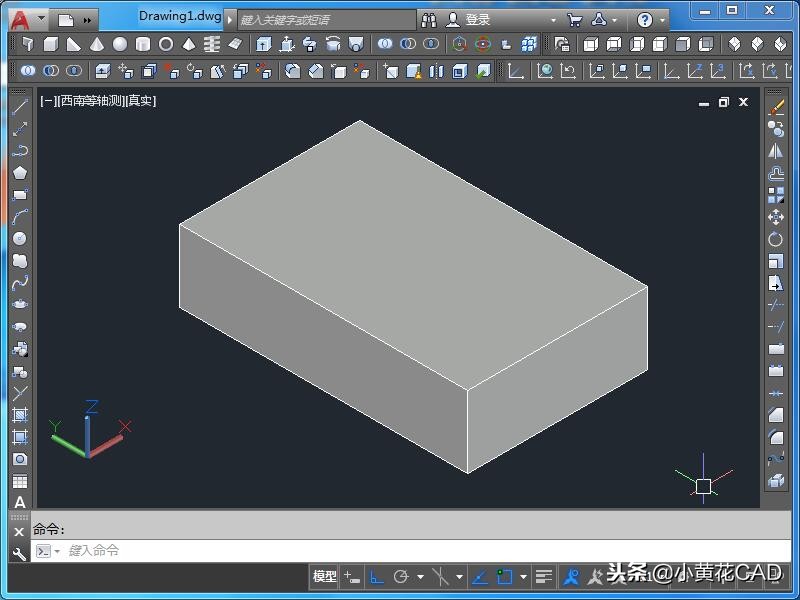Choose the Cone solid tool
This screenshot has width=800, height=600.
[97, 44]
